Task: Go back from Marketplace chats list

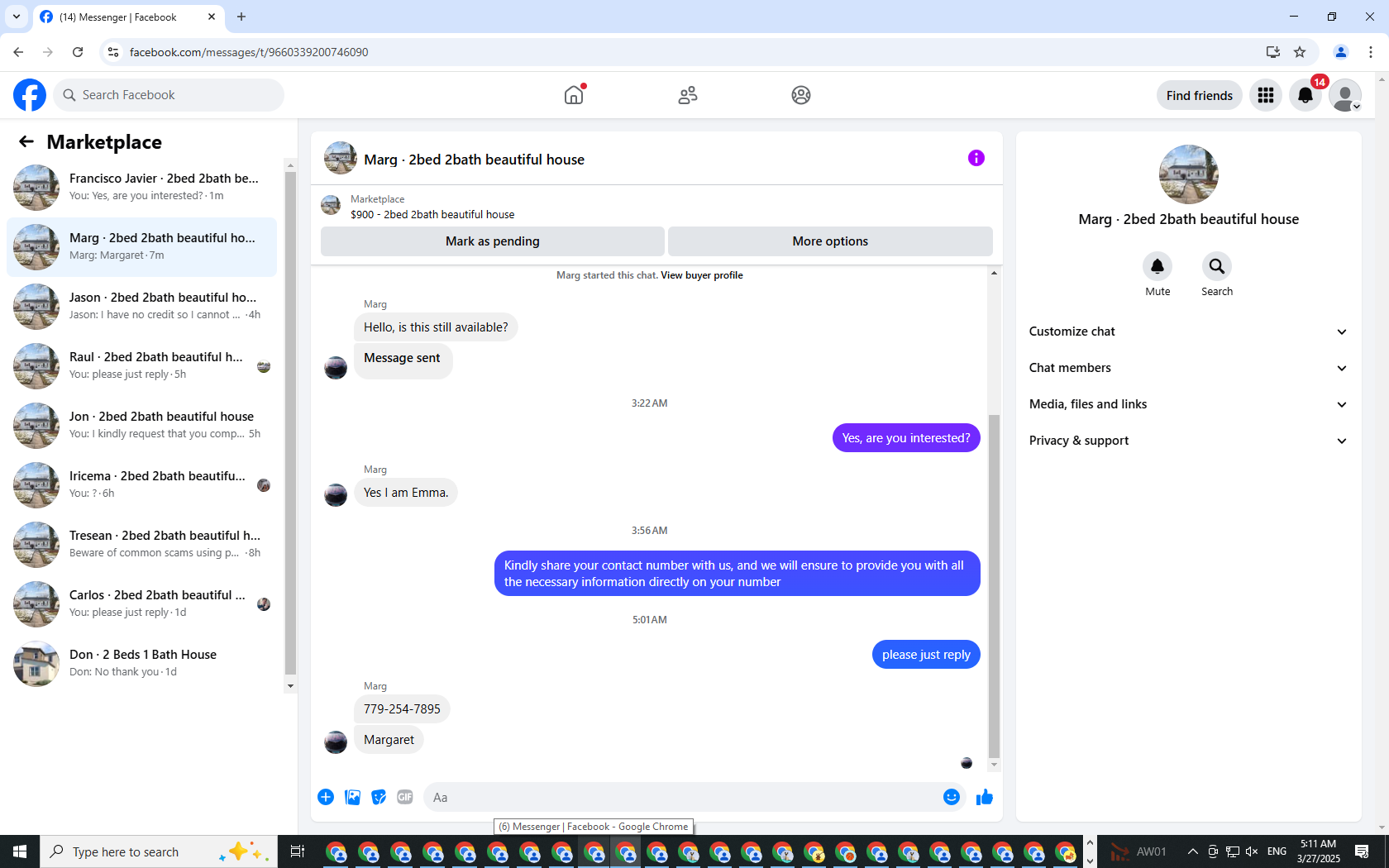Action: point(26,141)
